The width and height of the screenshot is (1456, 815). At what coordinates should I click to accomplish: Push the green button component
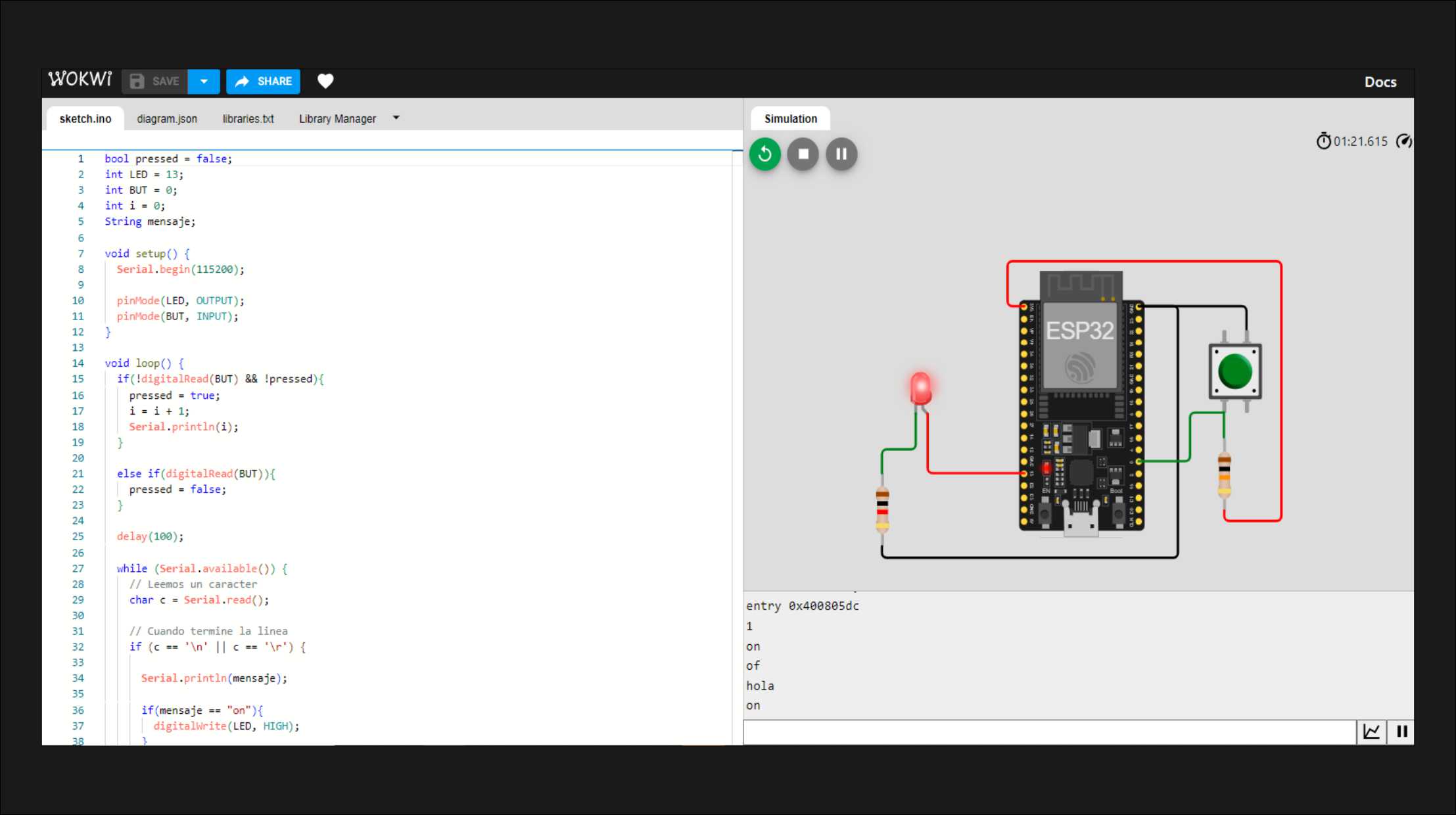pos(1235,371)
